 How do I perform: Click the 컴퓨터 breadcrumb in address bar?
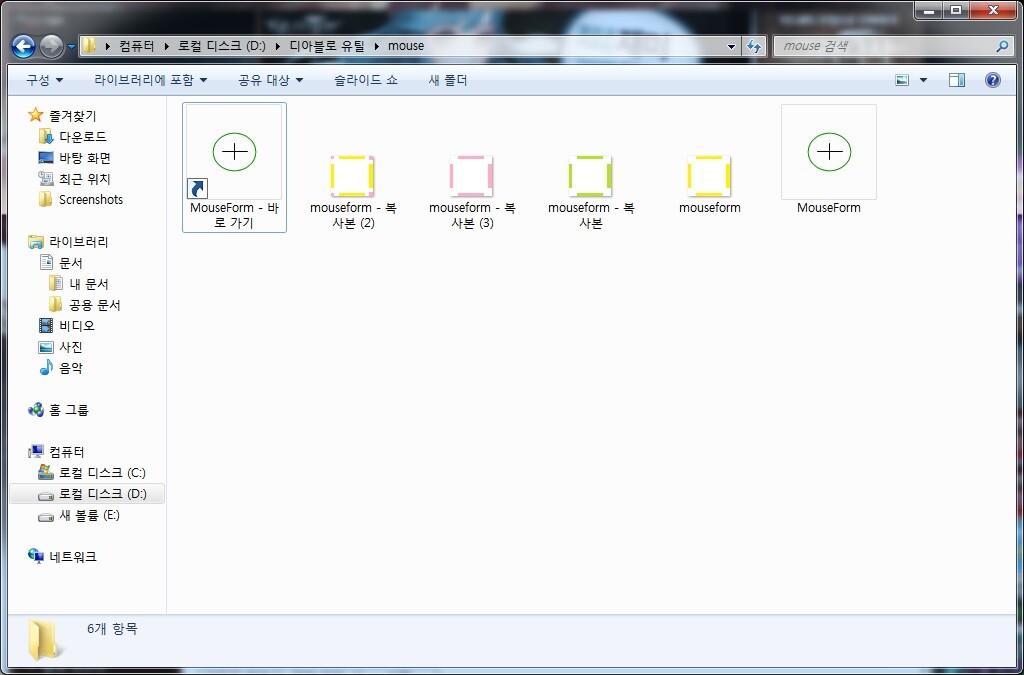[x=136, y=46]
